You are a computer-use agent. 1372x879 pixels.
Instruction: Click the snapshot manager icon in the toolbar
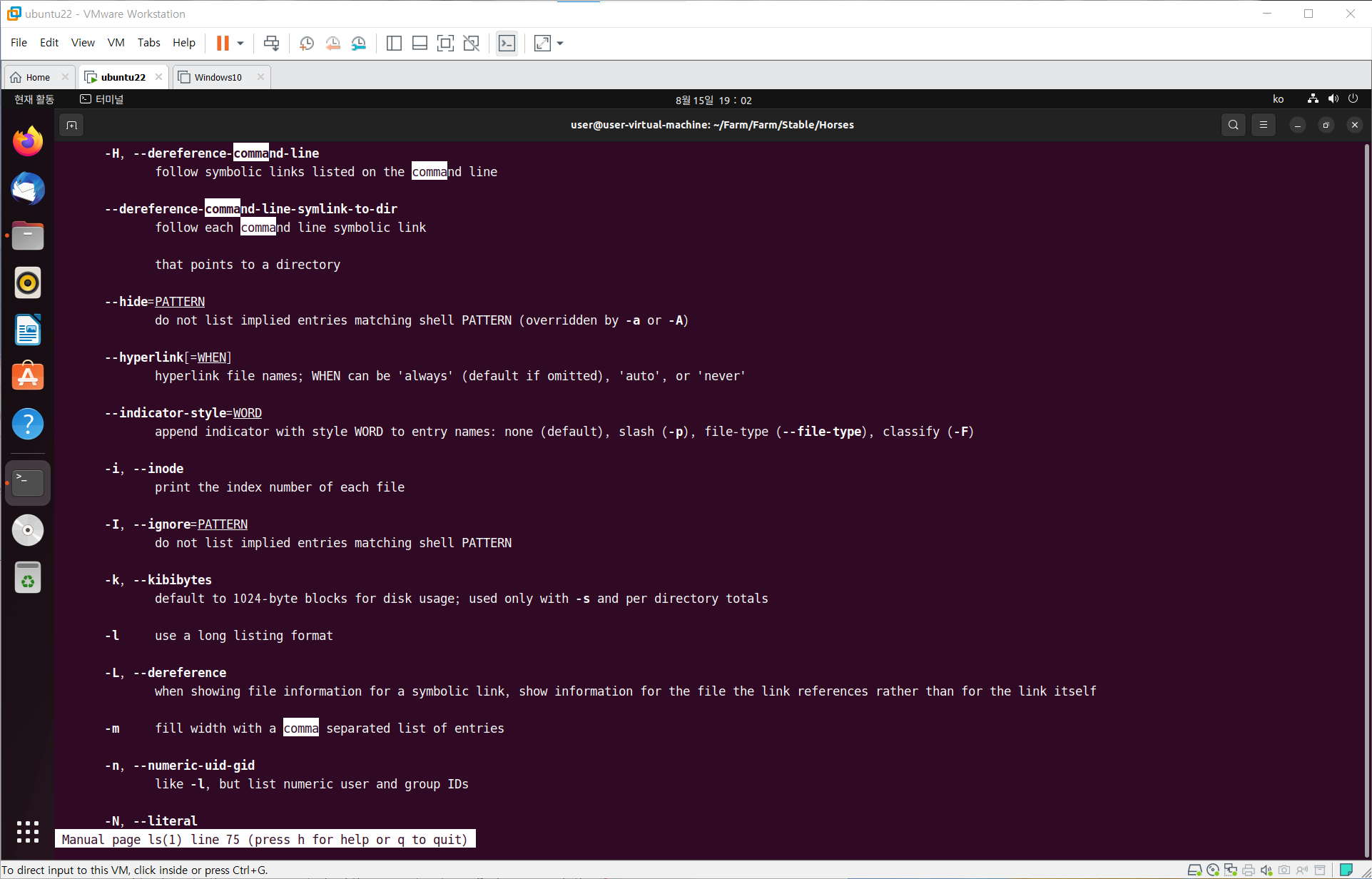[x=359, y=44]
